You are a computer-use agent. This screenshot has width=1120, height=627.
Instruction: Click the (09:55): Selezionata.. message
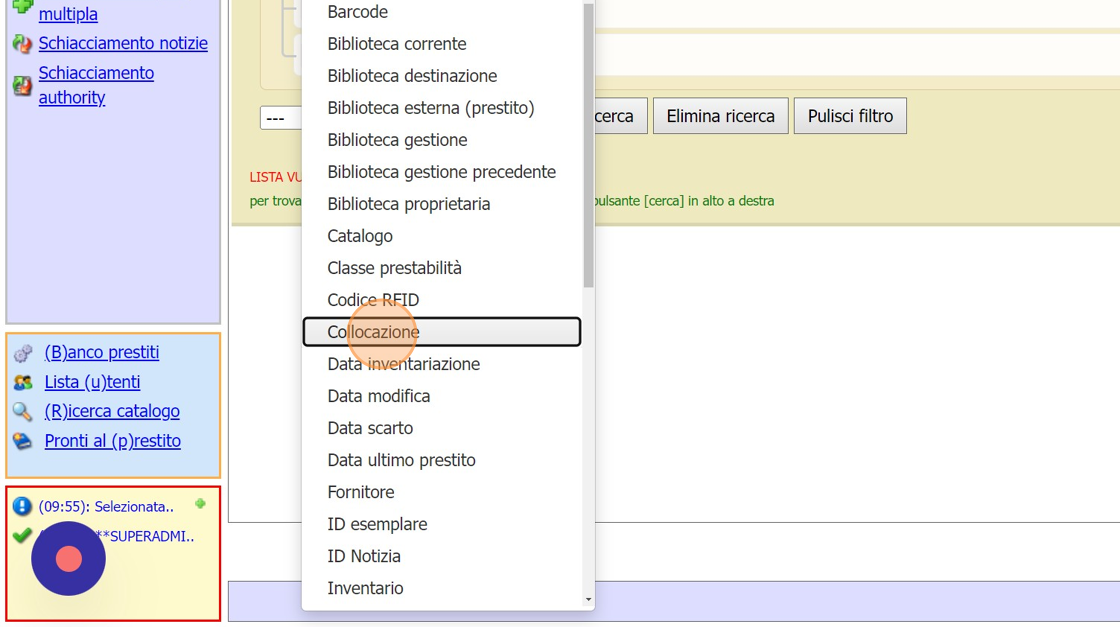click(106, 506)
